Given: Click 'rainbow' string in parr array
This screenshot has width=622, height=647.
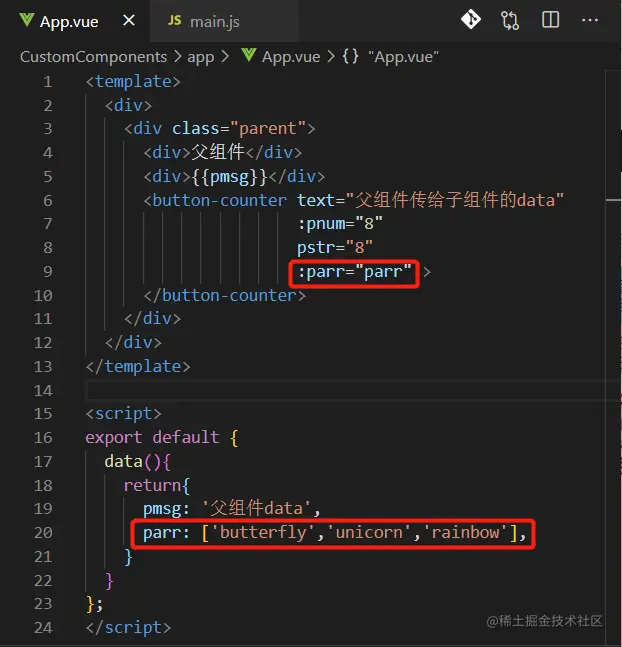Looking at the screenshot, I should (465, 533).
